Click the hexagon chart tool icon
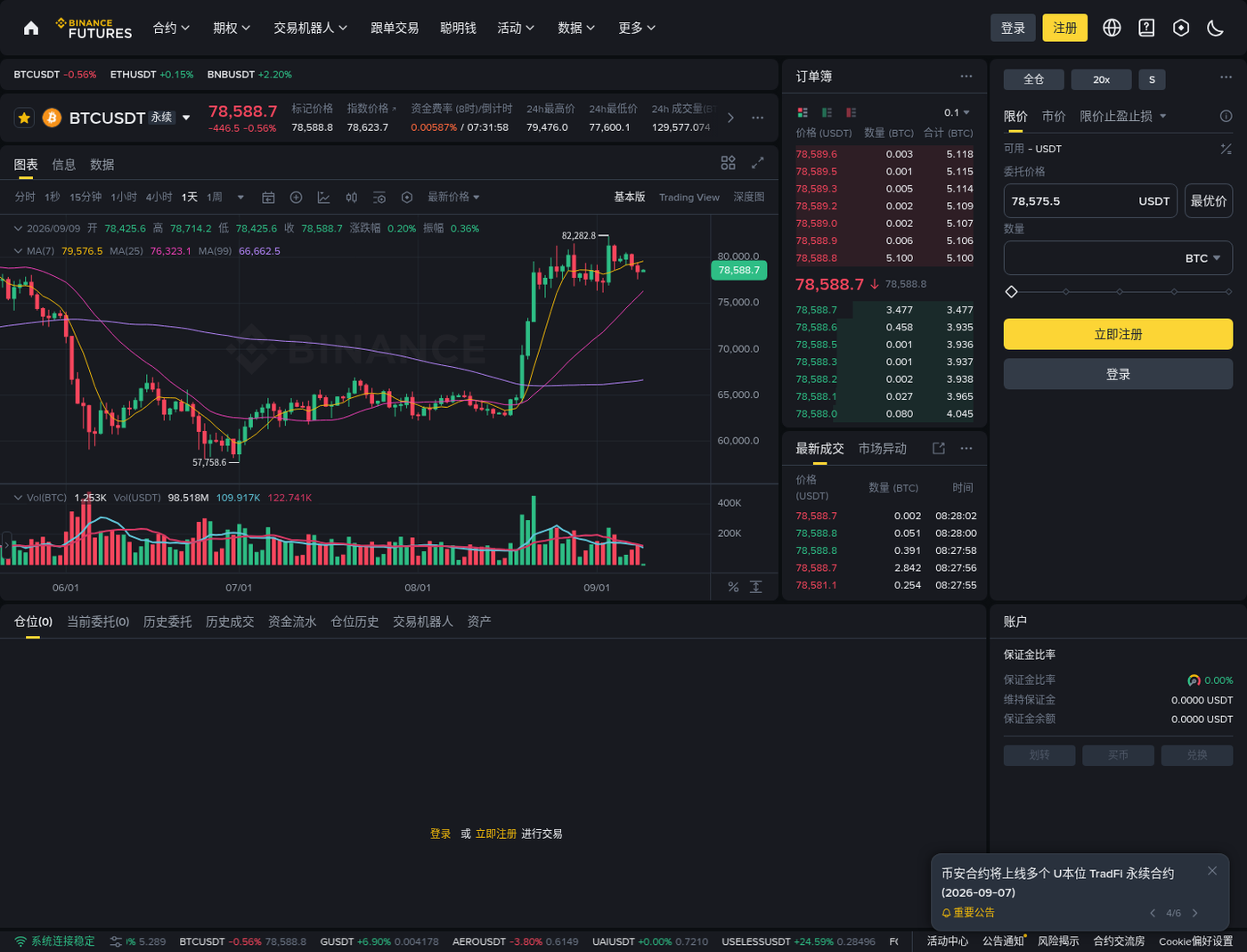This screenshot has height=952, width=1247. (407, 197)
